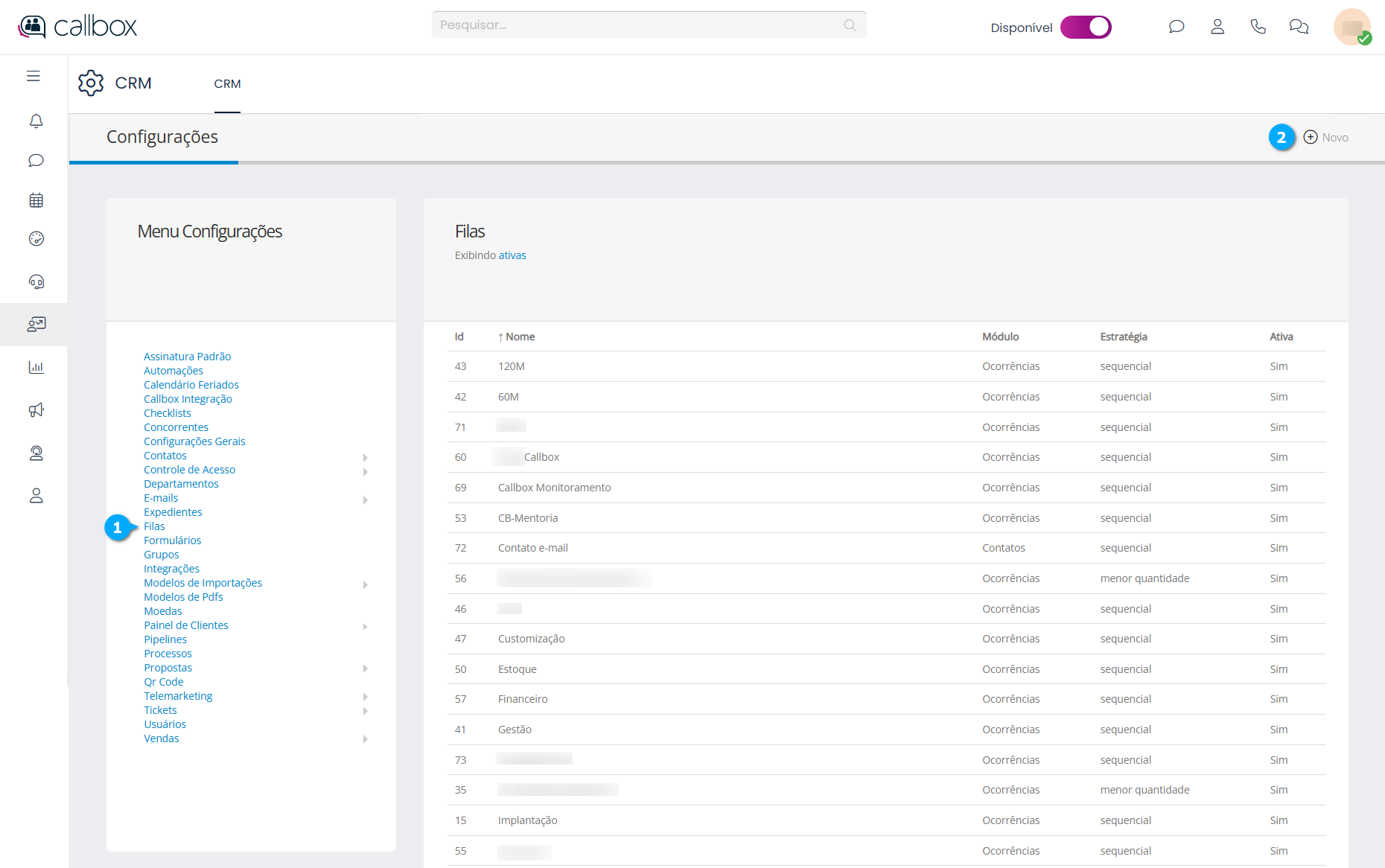Image resolution: width=1385 pixels, height=868 pixels.
Task: Open the headset support icon in the sidebar
Action: [x=36, y=282]
